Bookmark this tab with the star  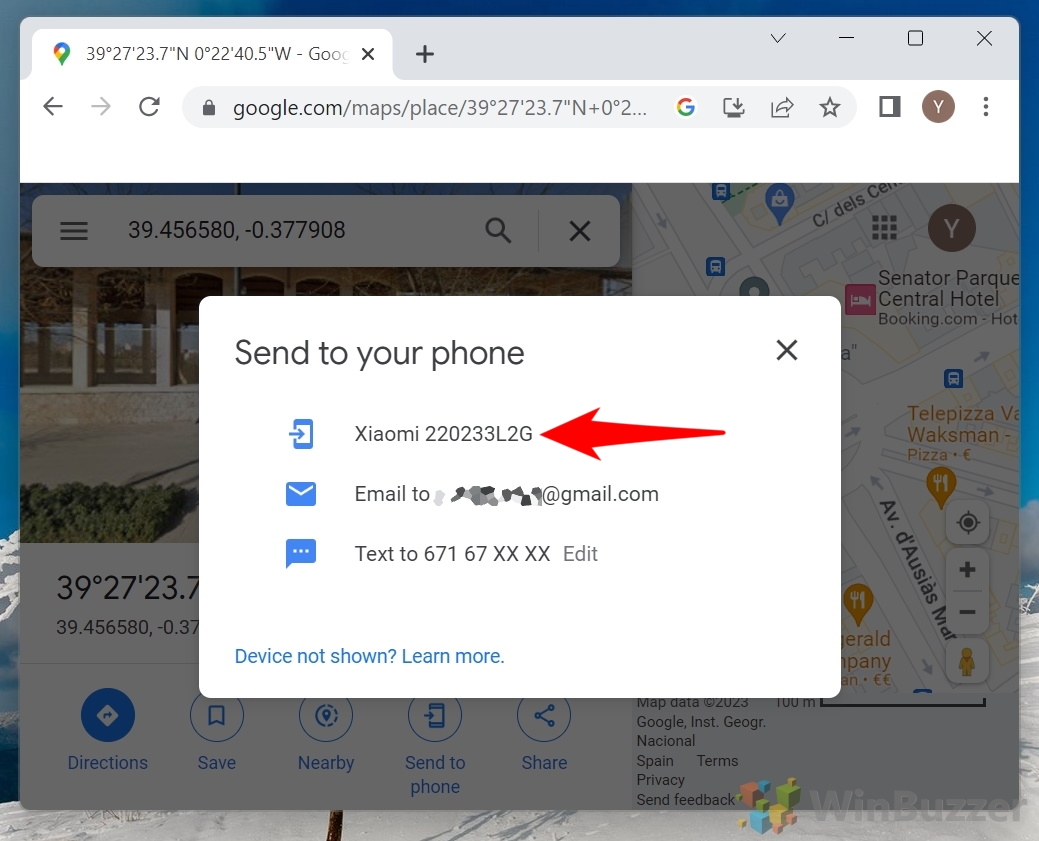point(830,107)
